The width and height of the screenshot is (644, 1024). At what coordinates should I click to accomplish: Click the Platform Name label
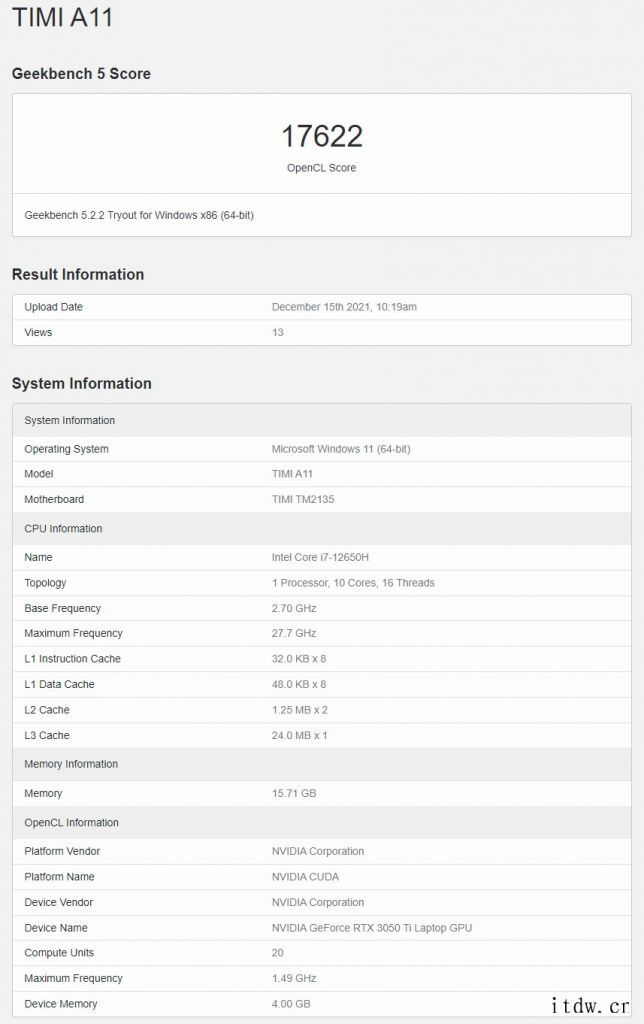(x=59, y=877)
